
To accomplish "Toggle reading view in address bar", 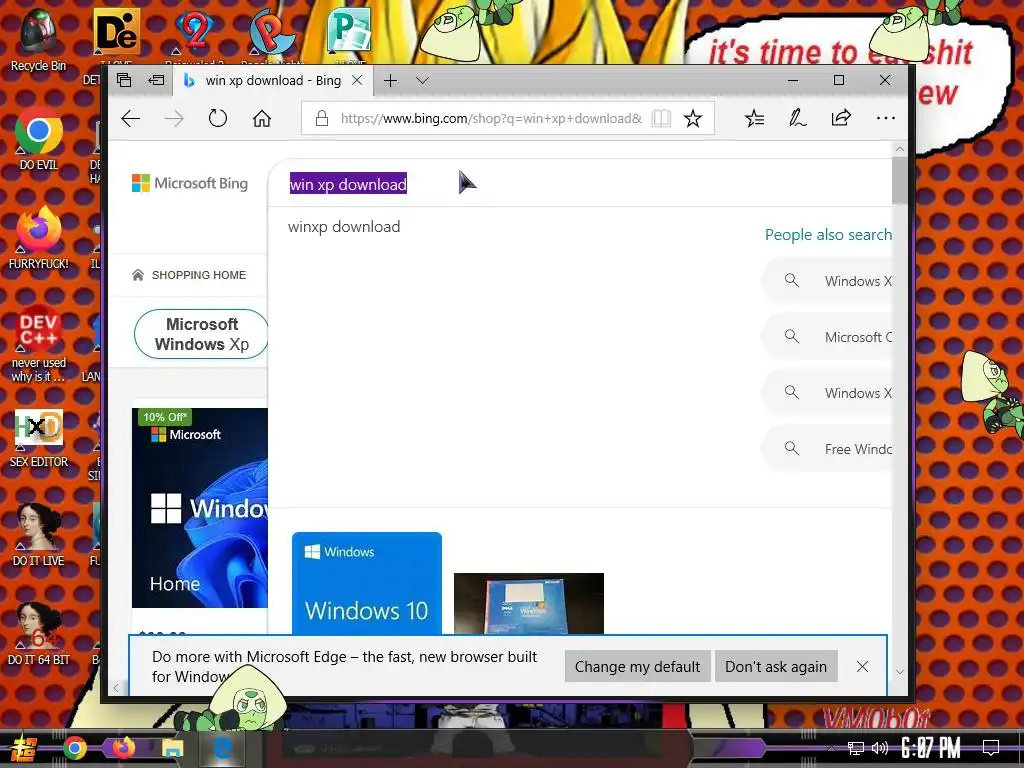I will 661,118.
